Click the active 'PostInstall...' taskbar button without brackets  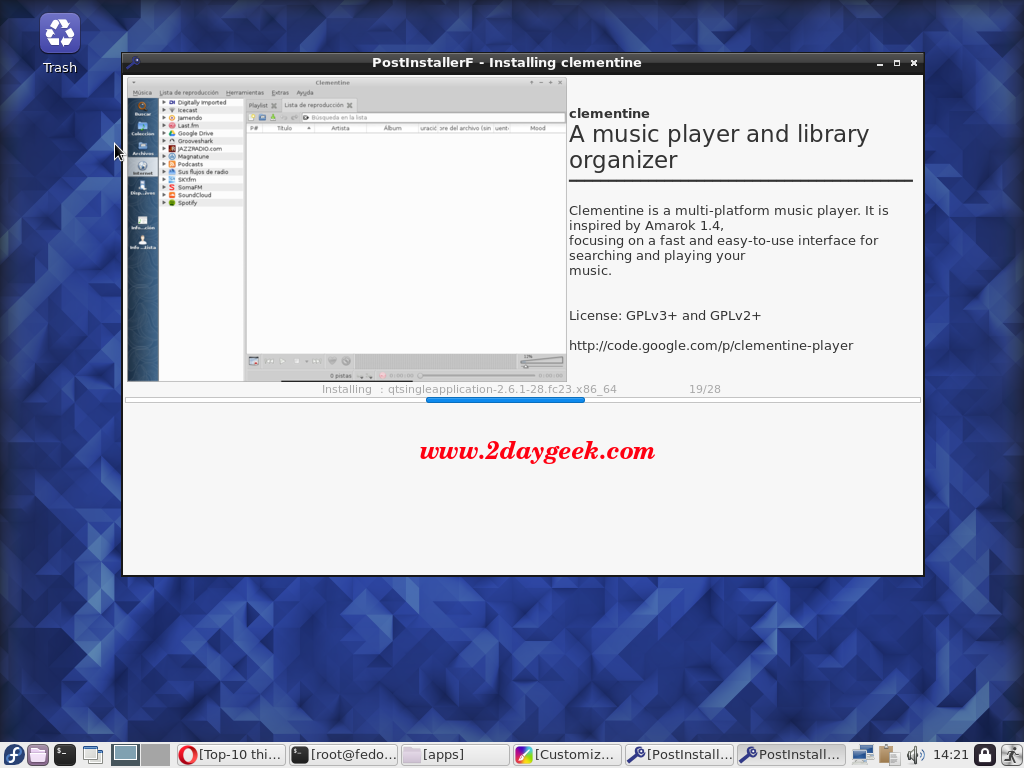(x=792, y=755)
